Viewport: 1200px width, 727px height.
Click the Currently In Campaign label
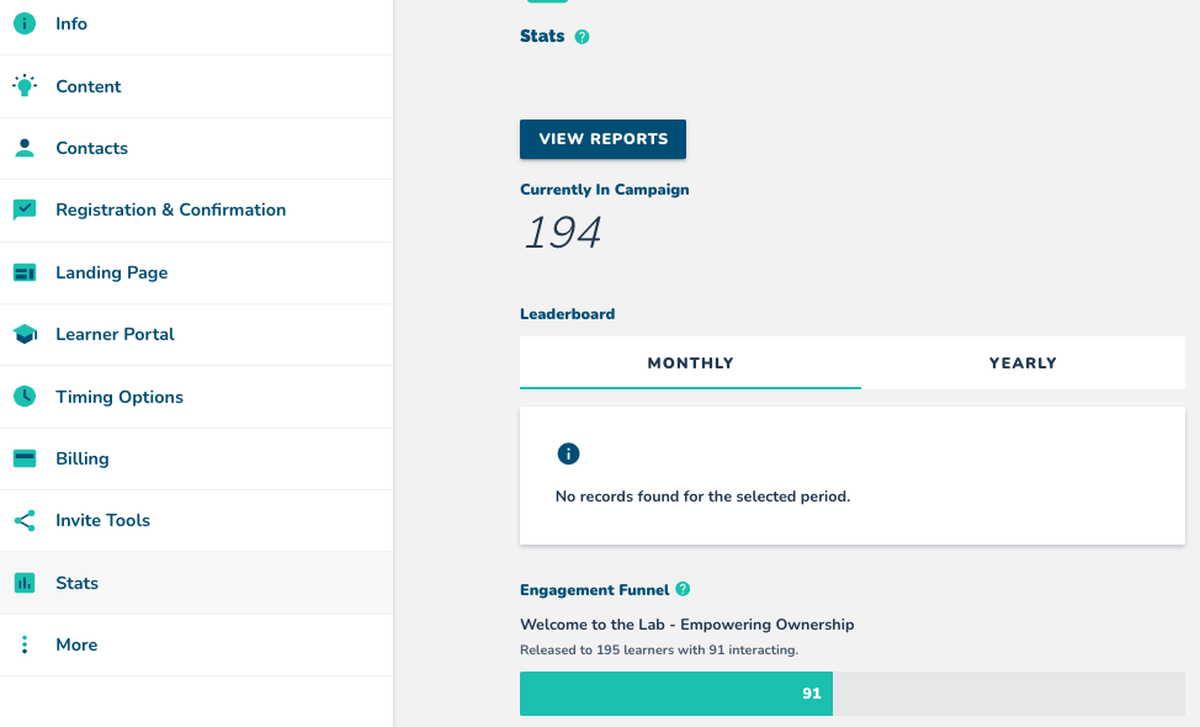click(x=604, y=189)
